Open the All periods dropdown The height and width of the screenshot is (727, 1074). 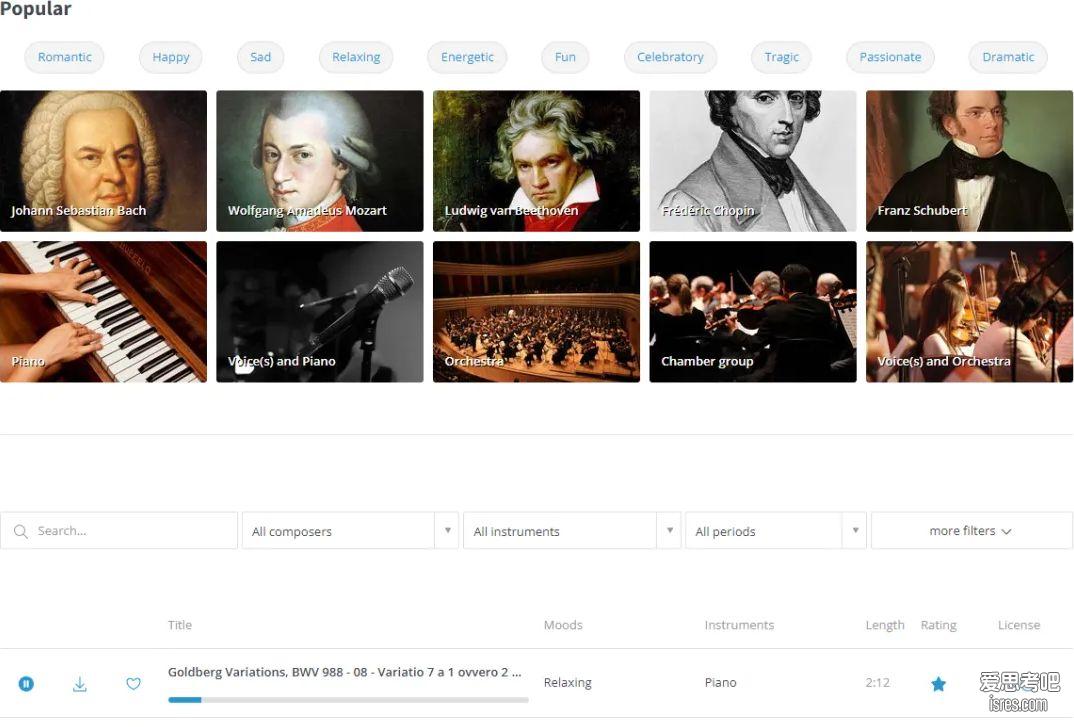point(775,530)
